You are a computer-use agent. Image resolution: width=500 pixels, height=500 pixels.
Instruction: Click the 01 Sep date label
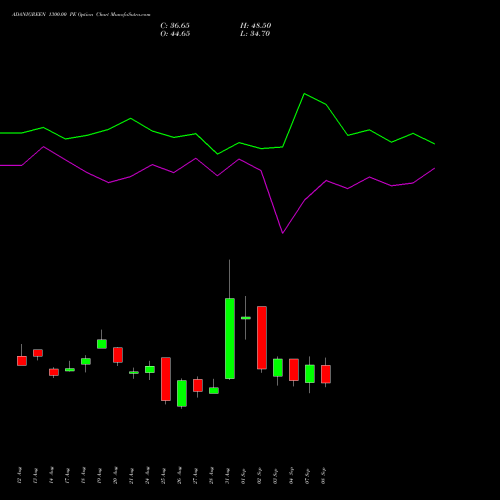tap(243, 475)
